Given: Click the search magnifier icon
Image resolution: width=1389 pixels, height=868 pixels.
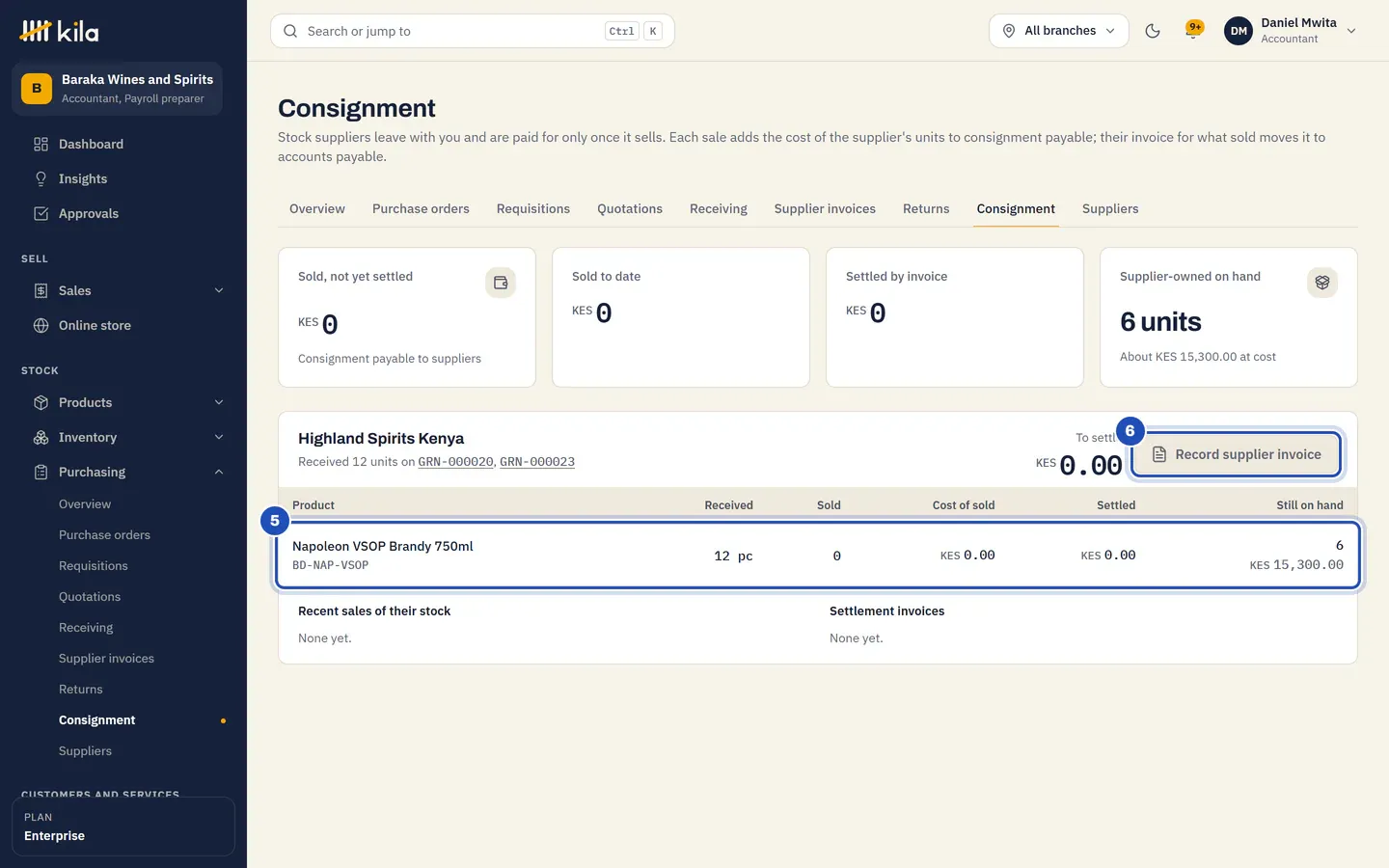Looking at the screenshot, I should pyautogui.click(x=290, y=31).
